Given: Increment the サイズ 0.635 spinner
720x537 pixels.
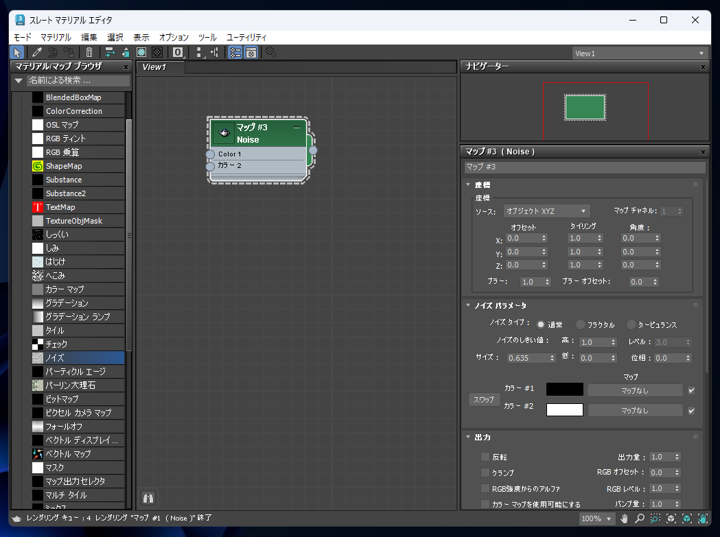Looking at the screenshot, I should 552,356.
